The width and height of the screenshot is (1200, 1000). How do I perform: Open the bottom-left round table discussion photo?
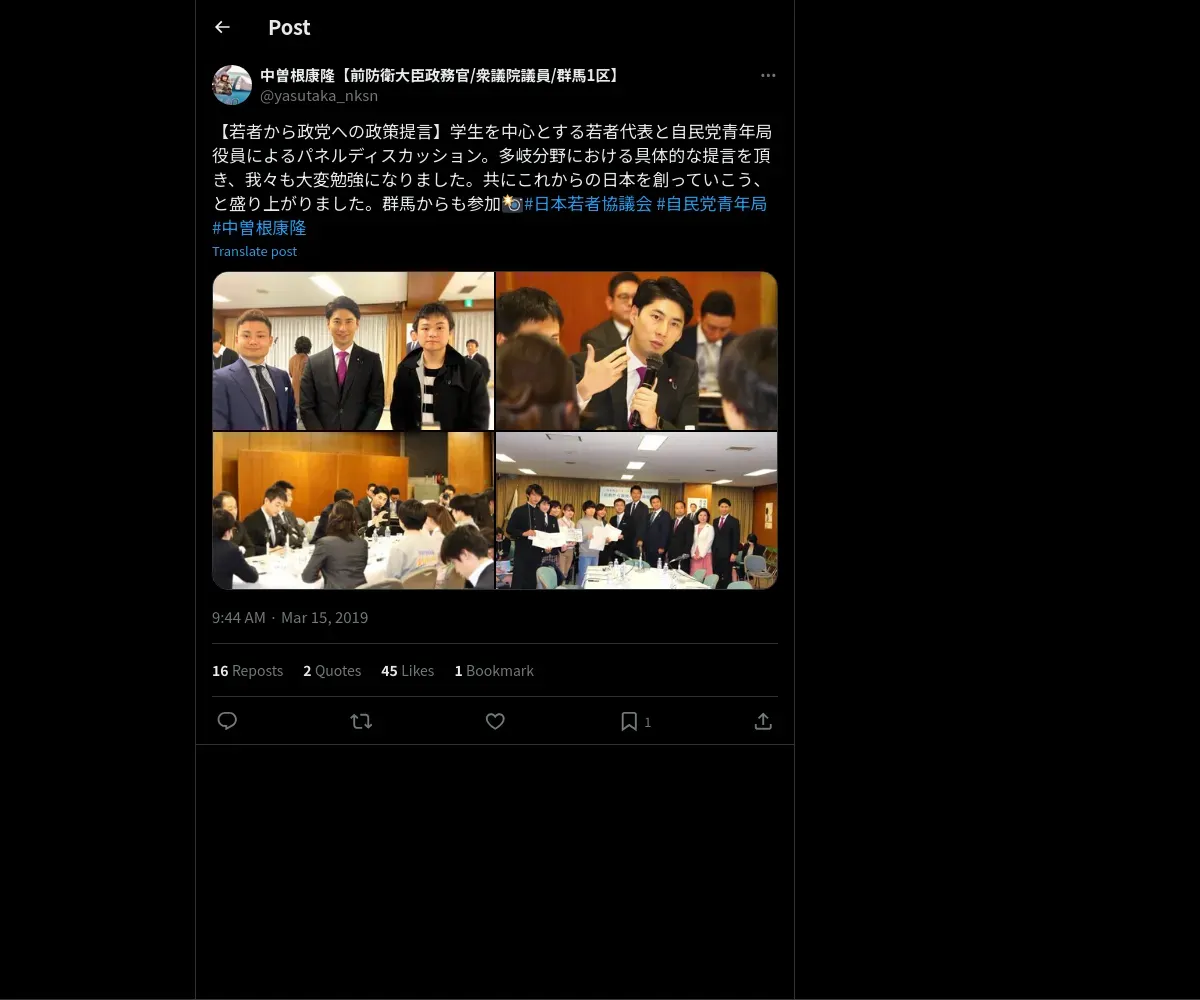pos(353,511)
